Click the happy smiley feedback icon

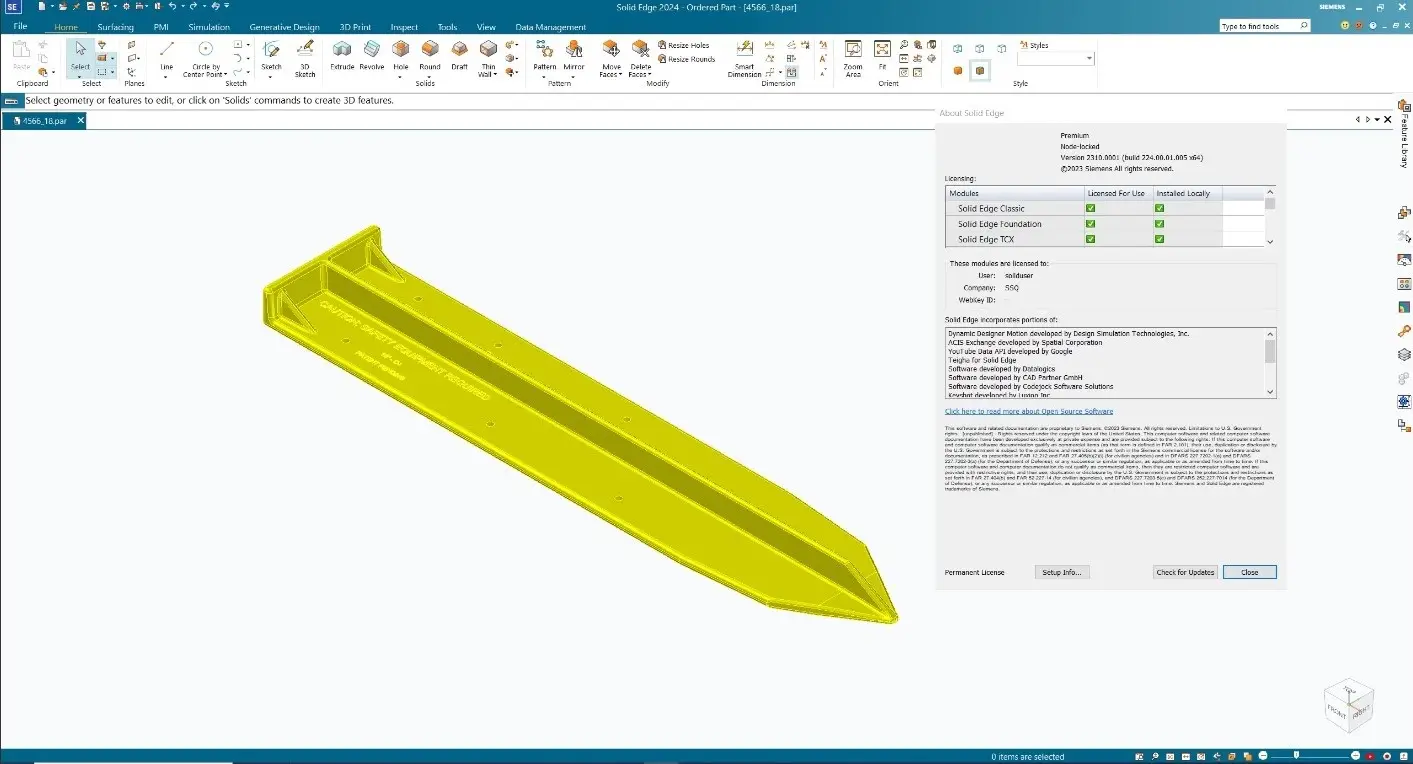pyautogui.click(x=1345, y=25)
